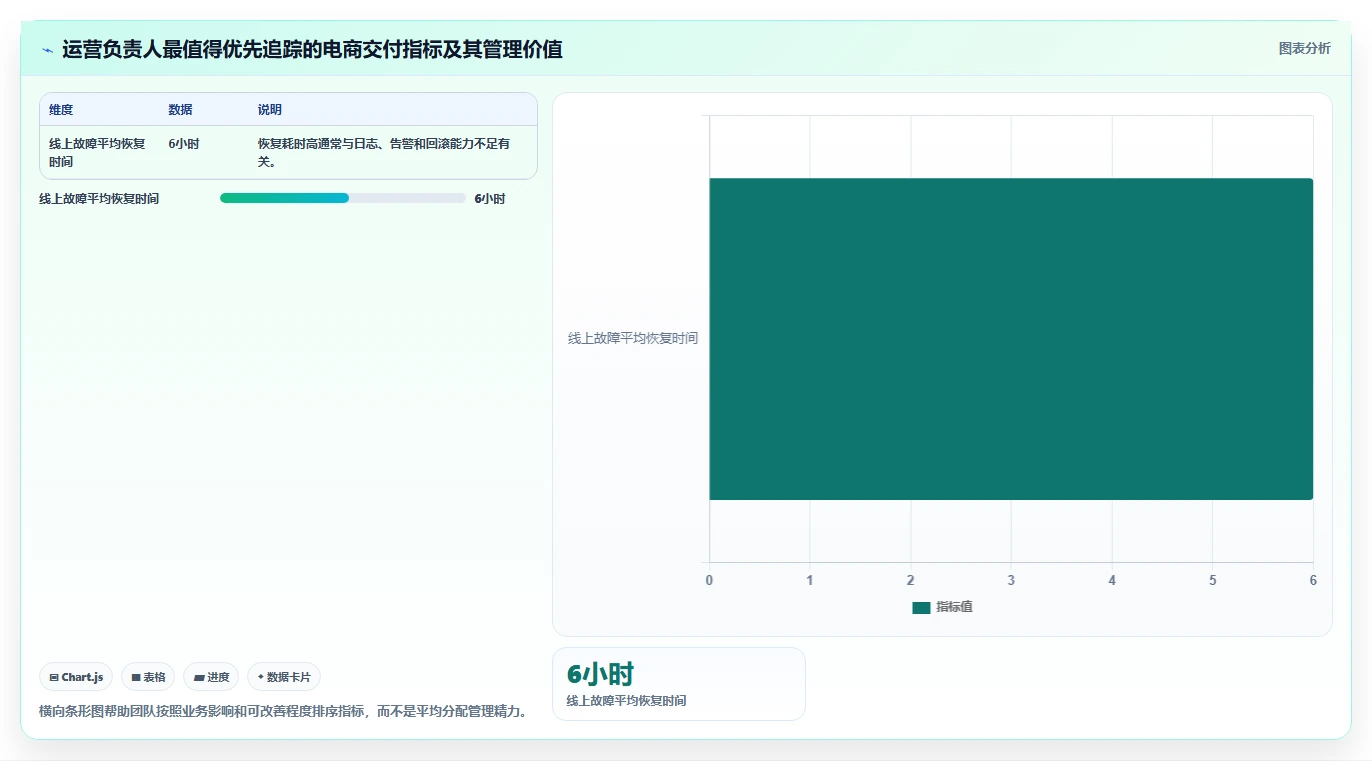Click the 6小时 value beside progress bar
The height and width of the screenshot is (761, 1372).
pos(490,199)
